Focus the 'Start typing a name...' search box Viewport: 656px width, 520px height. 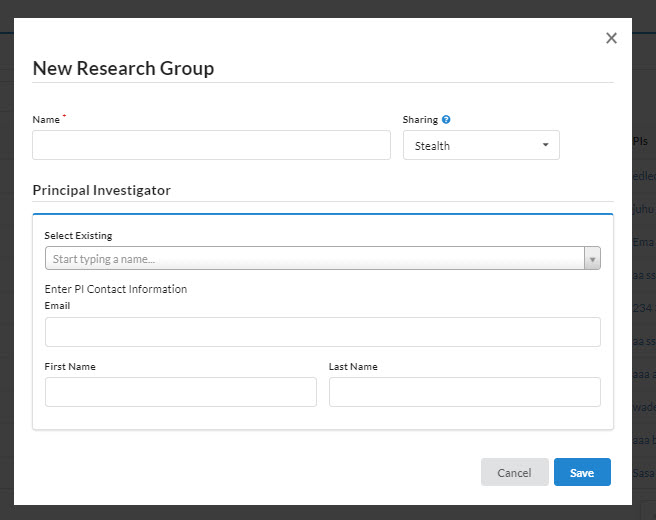click(314, 259)
